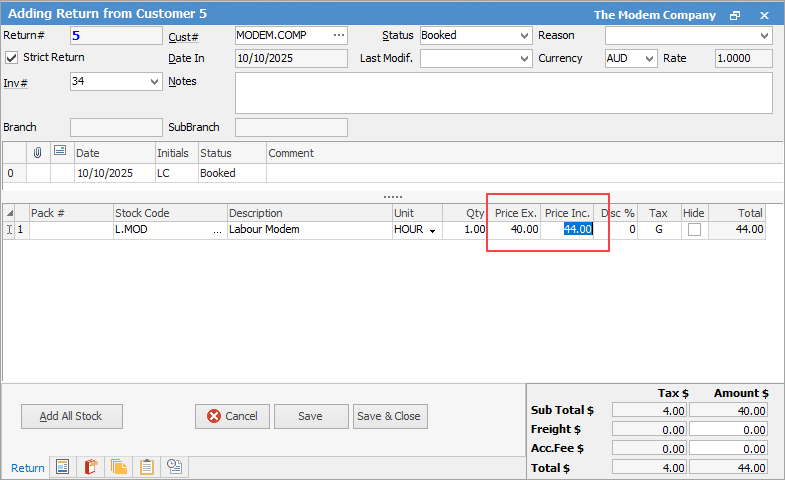
Task: Click the note card column icon
Action: coord(60,152)
